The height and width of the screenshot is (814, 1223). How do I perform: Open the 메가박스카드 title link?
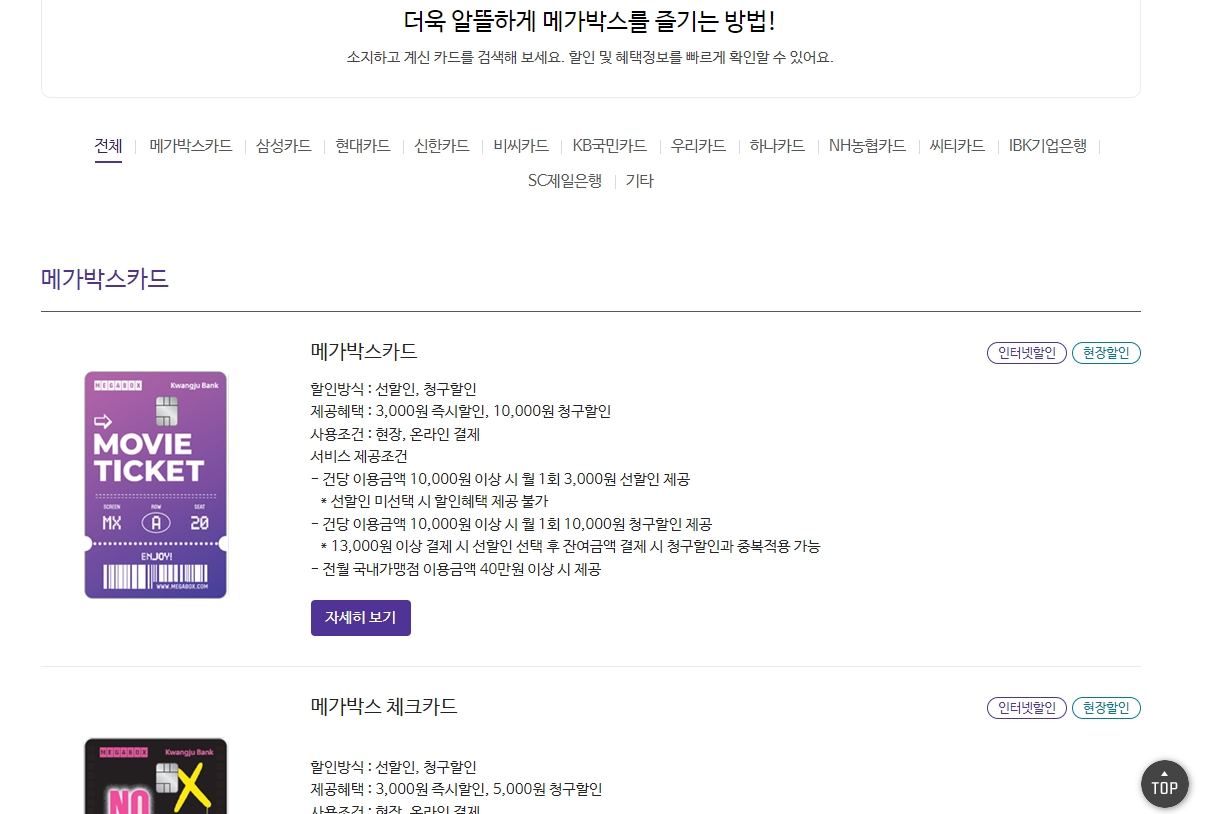363,351
